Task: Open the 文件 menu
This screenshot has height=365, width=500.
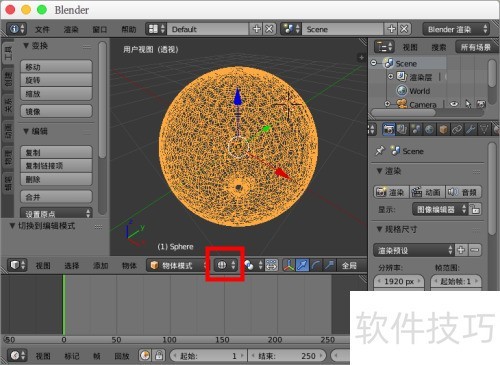Action: tap(42, 29)
